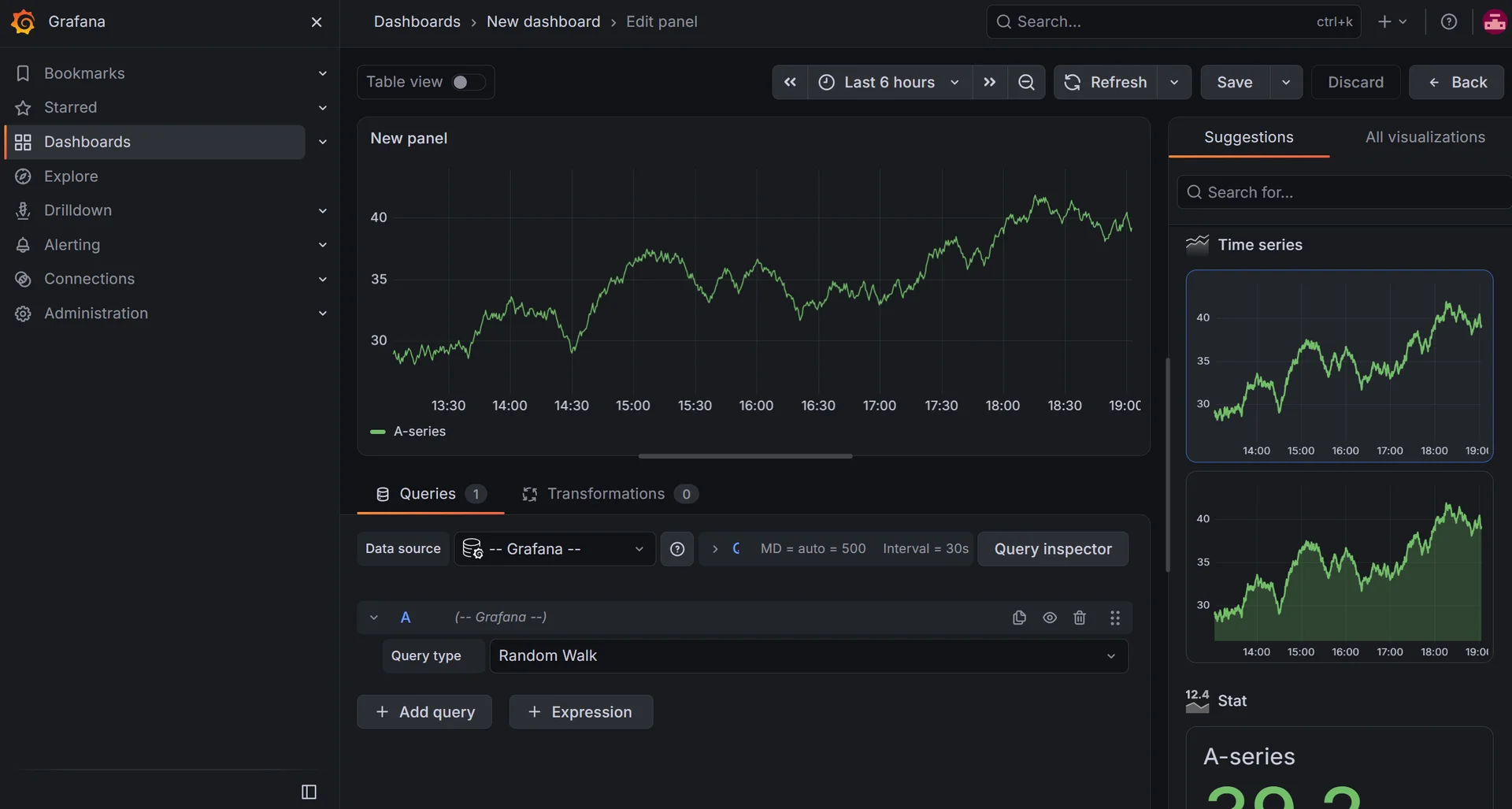Expand the query options MD row
1512x809 pixels.
[836, 549]
